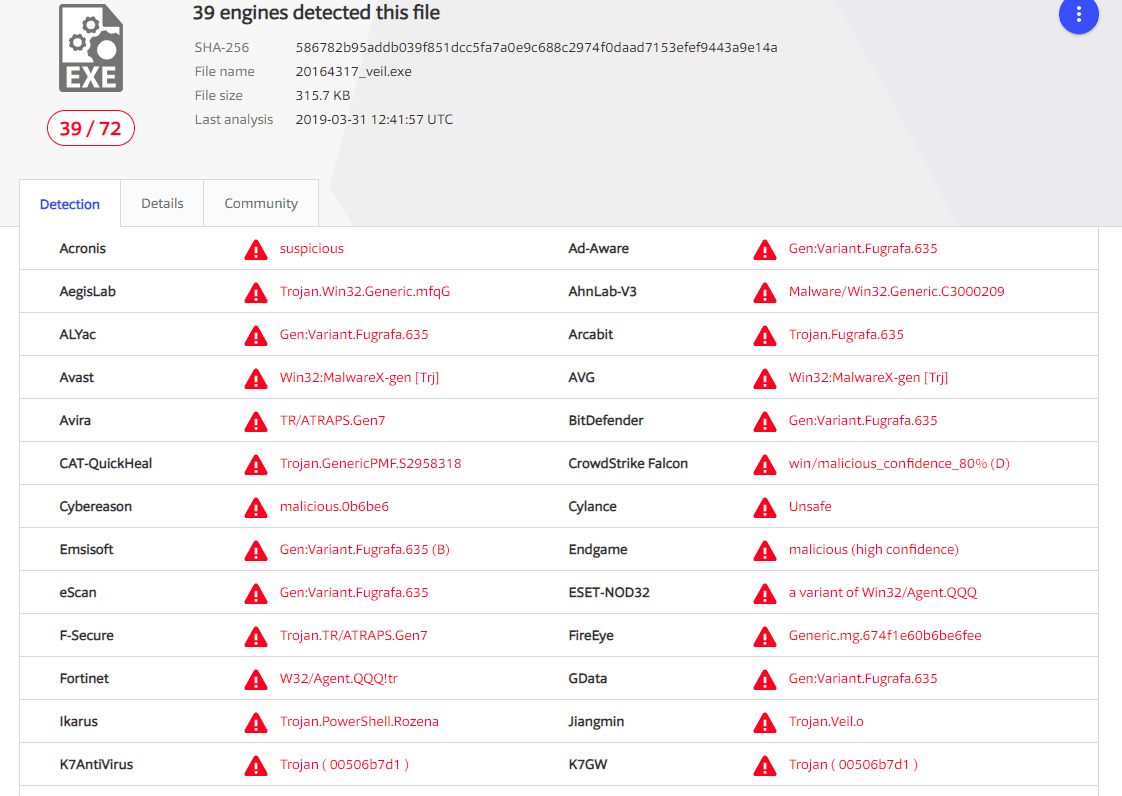Click the warning icon in eScan row
Screen dimensions: 1122x796
coord(255,593)
